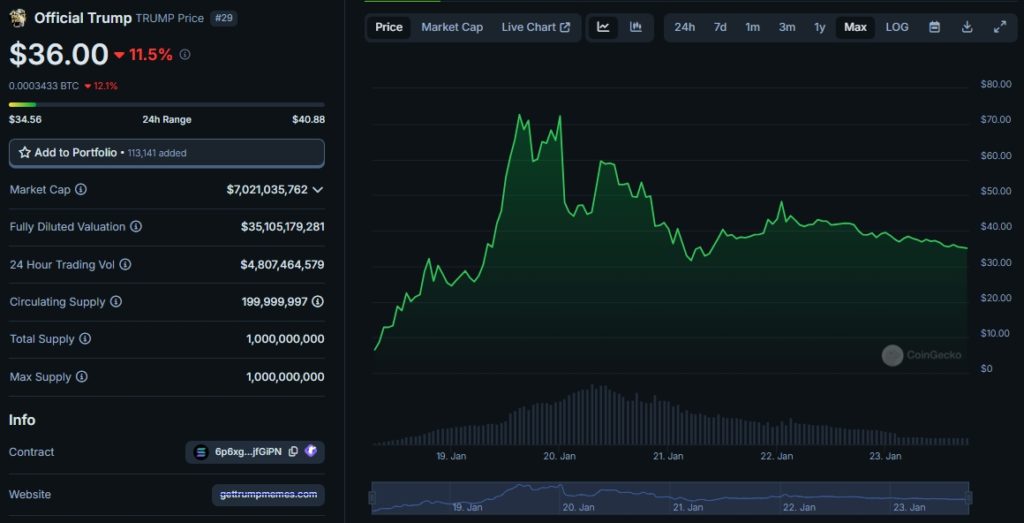This screenshot has height=523, width=1024.
Task: Open 24 Hour Trading Vol info icon
Action: (x=125, y=264)
